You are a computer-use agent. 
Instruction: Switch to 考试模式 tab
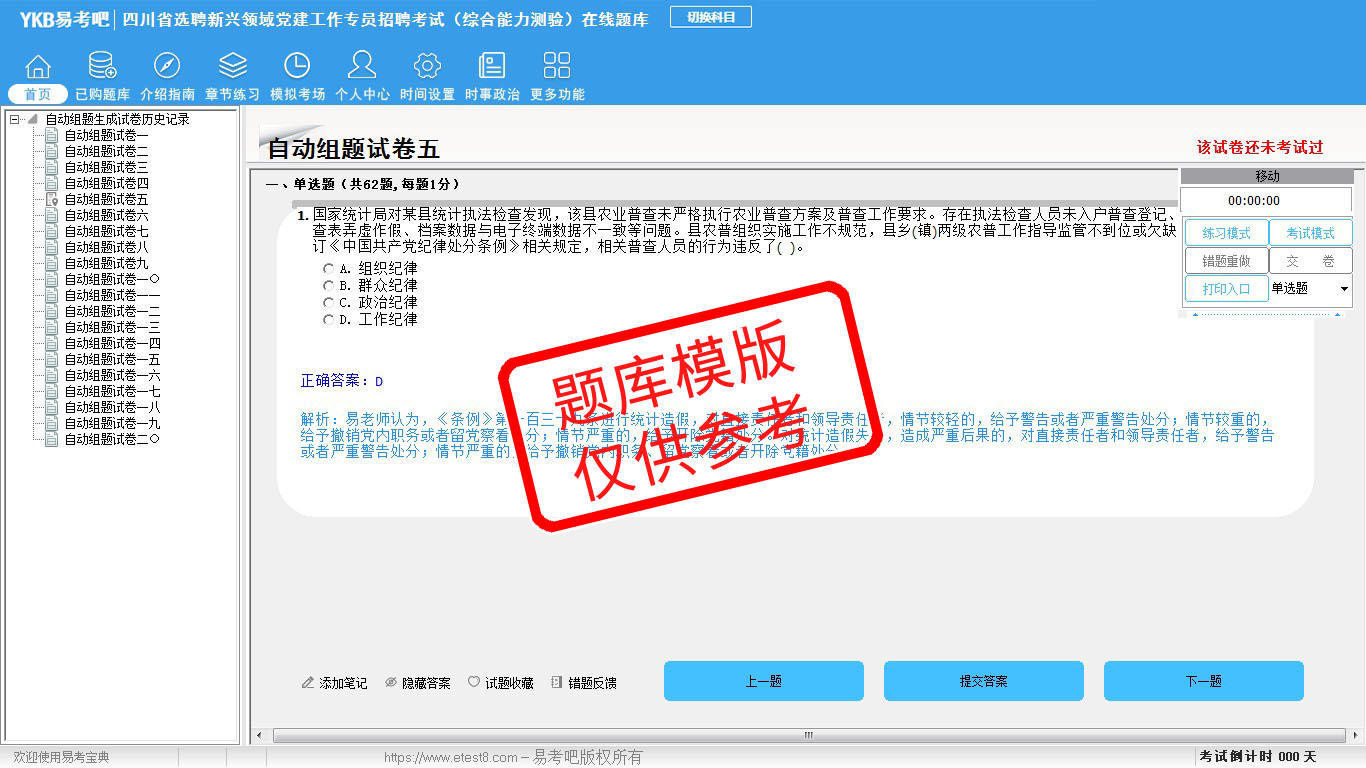(1310, 233)
